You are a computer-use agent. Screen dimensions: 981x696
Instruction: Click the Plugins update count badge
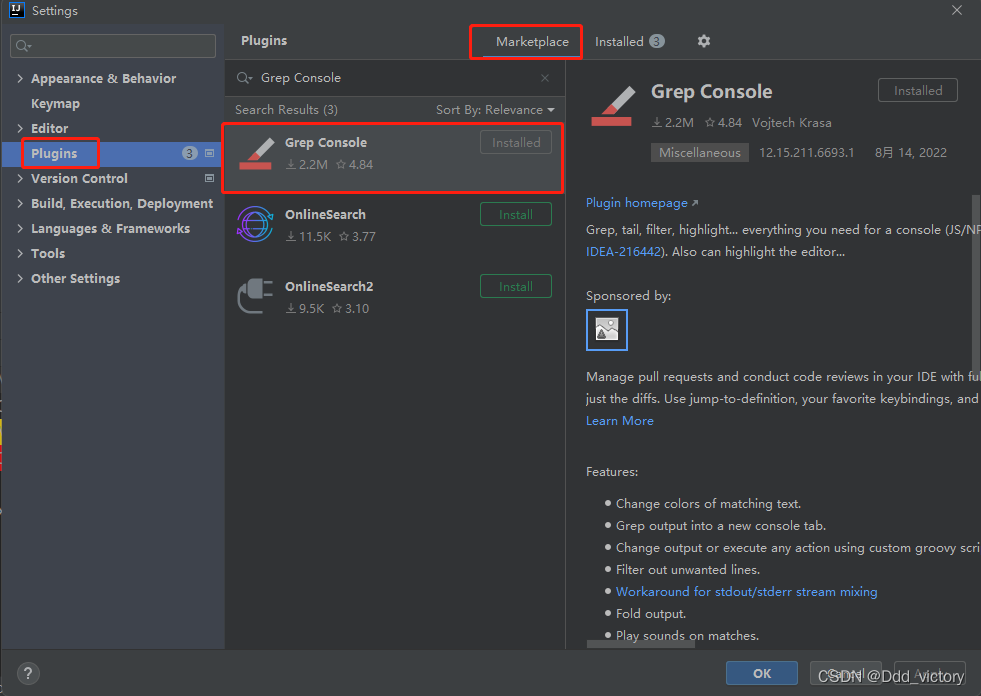190,153
